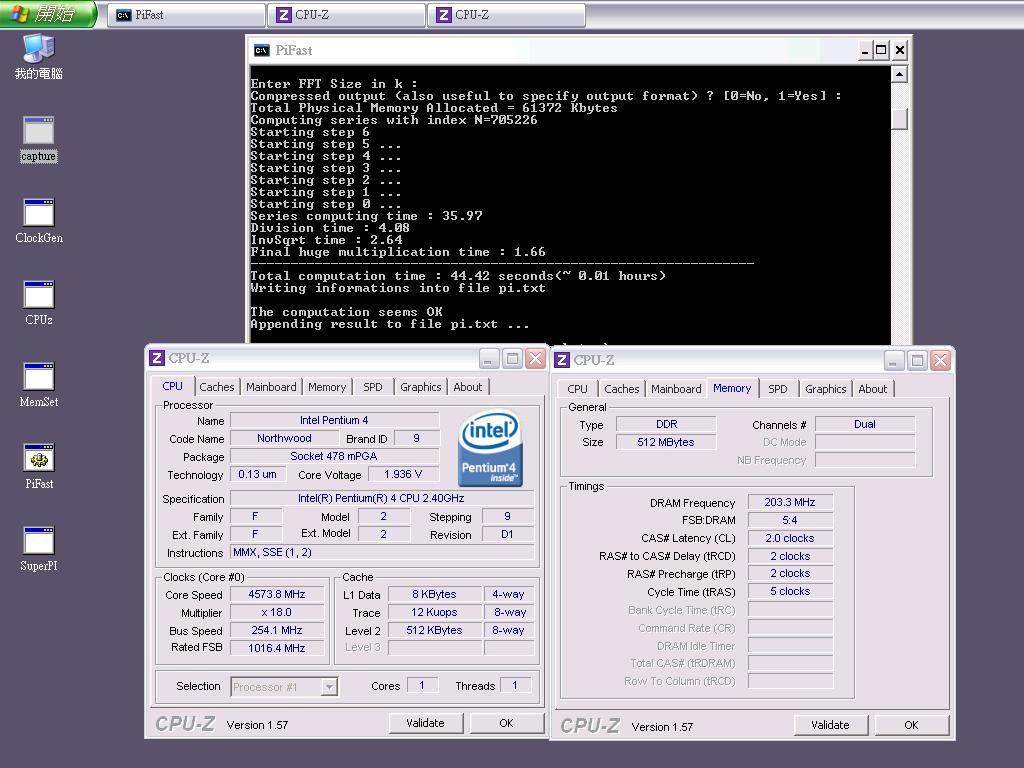Click the right CPU-Z window title icon

pos(562,360)
